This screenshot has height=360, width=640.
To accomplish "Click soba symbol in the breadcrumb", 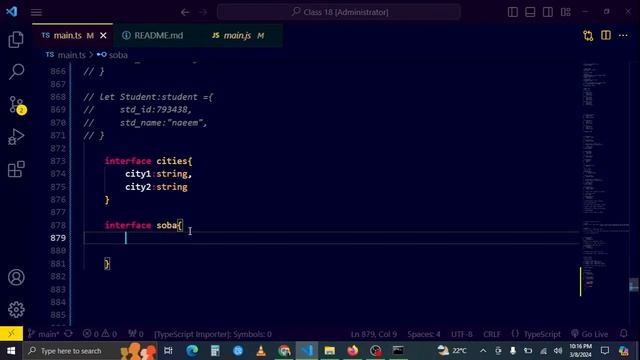I will pyautogui.click(x=118, y=55).
